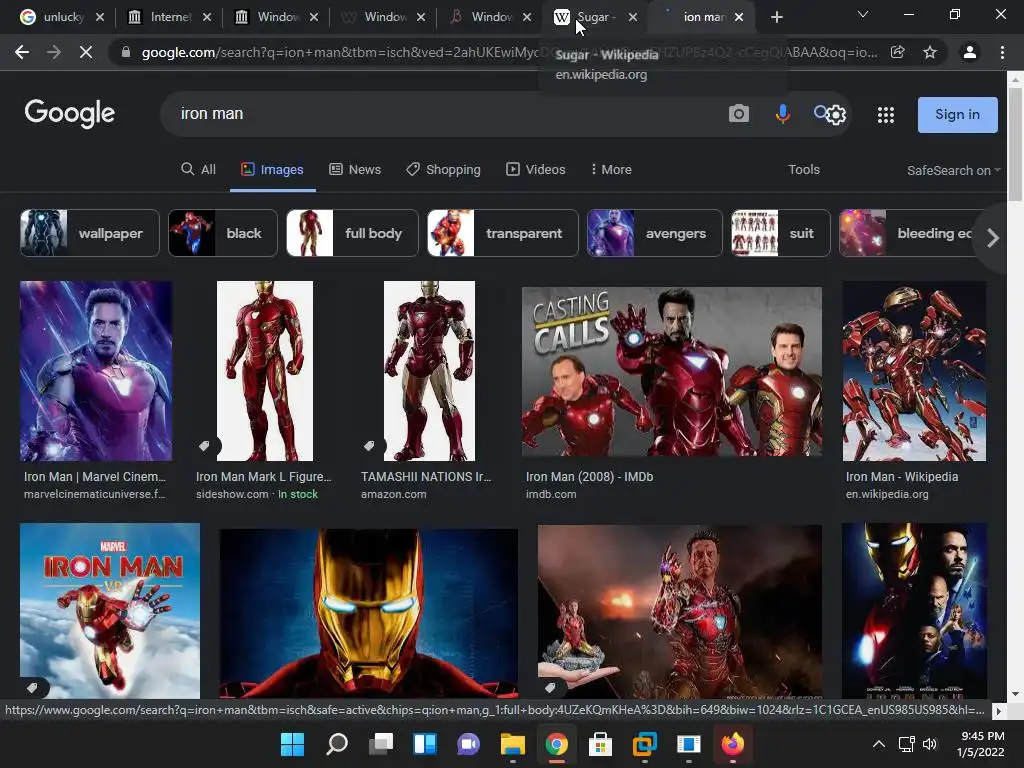Image resolution: width=1024 pixels, height=768 pixels.
Task: Open the Chrome three-dot menu
Action: (x=1002, y=52)
